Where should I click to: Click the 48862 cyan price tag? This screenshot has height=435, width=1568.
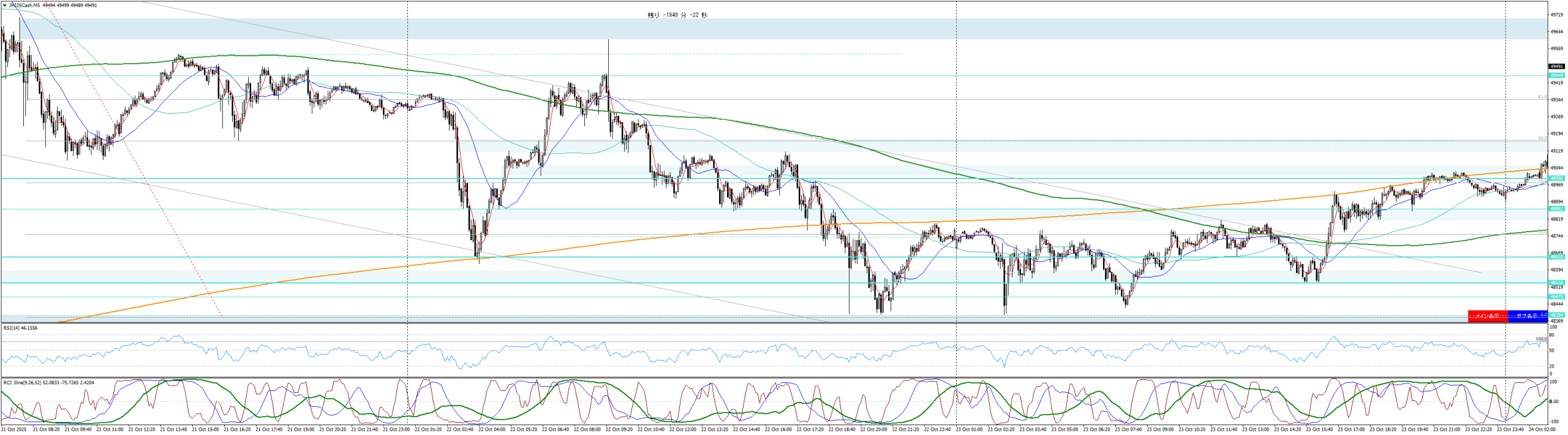pyautogui.click(x=1556, y=209)
